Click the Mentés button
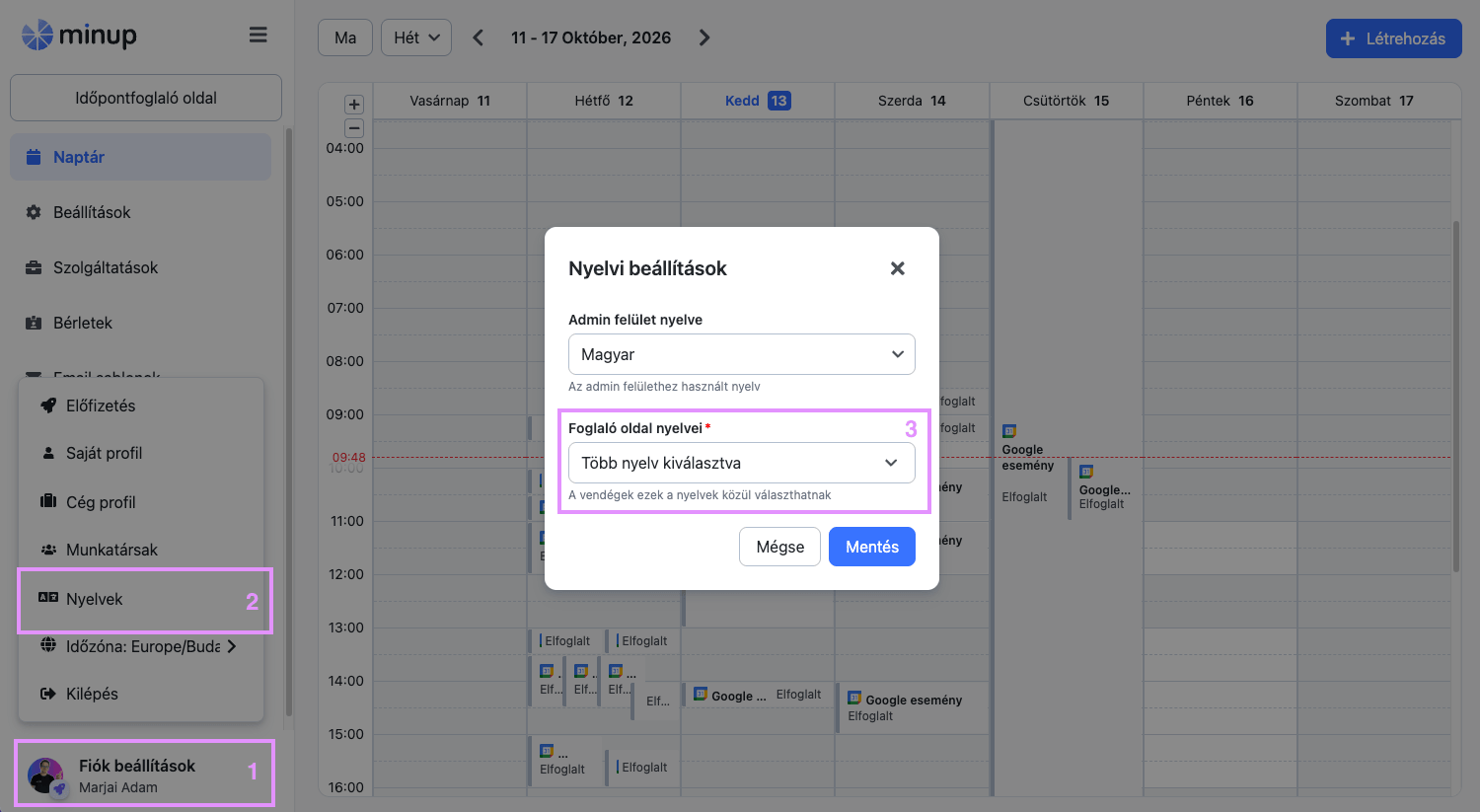1480x812 pixels. [872, 547]
